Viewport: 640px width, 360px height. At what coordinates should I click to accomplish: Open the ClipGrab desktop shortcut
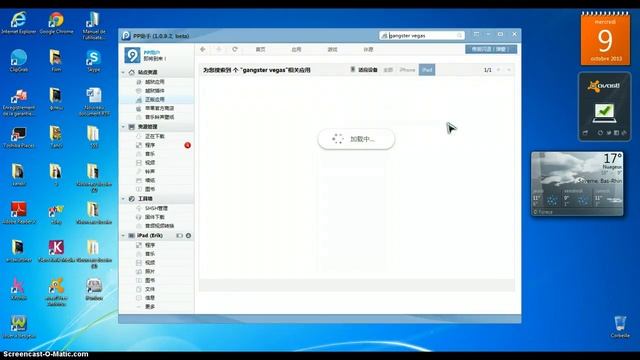point(18,61)
